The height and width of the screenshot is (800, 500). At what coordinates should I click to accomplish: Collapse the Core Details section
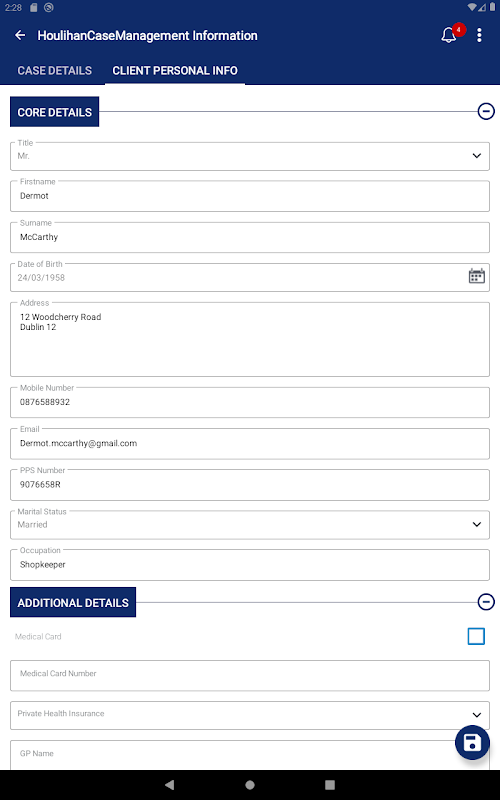pyautogui.click(x=486, y=111)
